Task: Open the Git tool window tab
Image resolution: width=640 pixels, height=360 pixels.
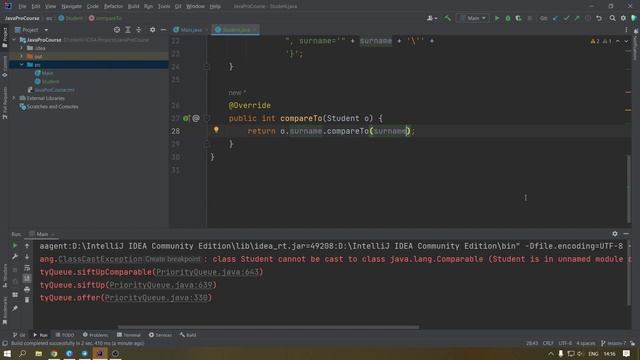Action: (x=19, y=335)
